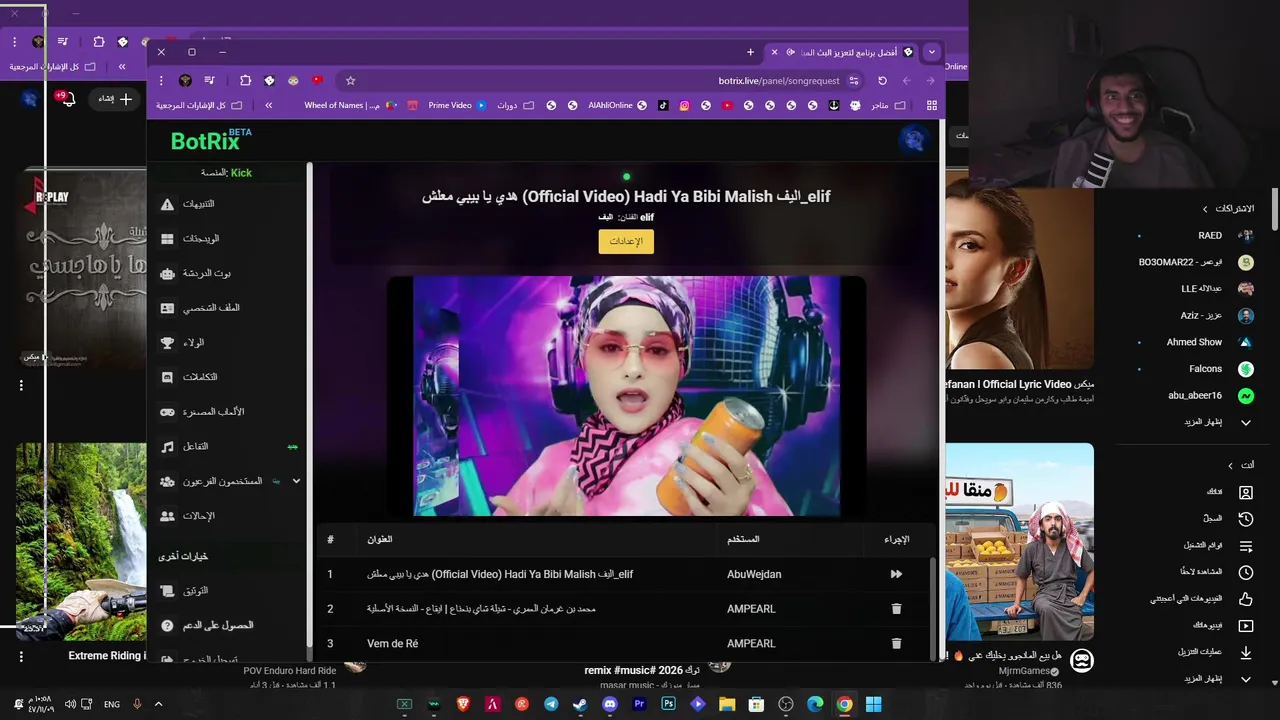Delete song 2 requested by AMPEARL
1280x720 pixels.
tap(896, 609)
